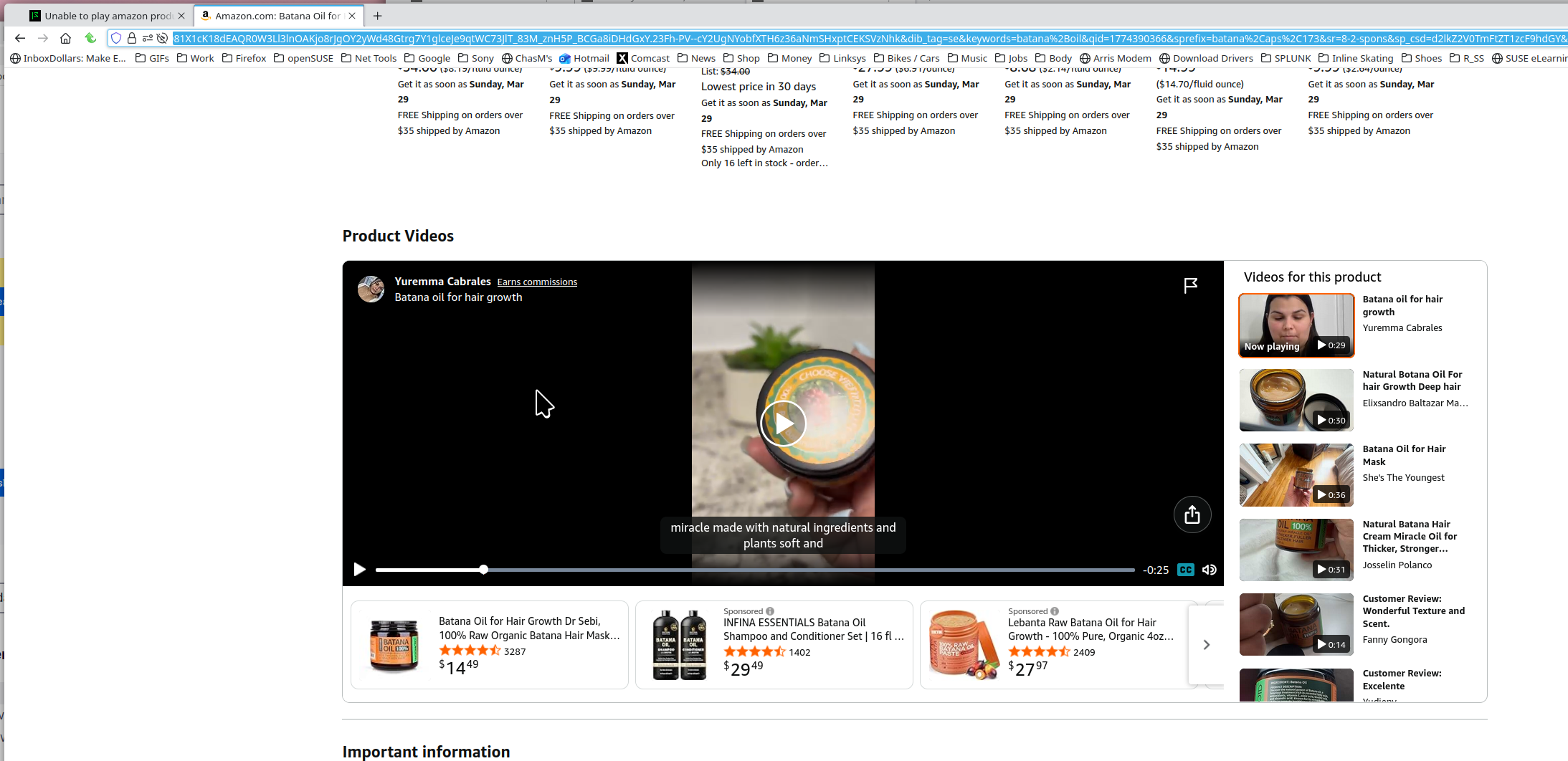Open the Download Drivers bookmark
The image size is (1568, 761).
(x=1206, y=58)
